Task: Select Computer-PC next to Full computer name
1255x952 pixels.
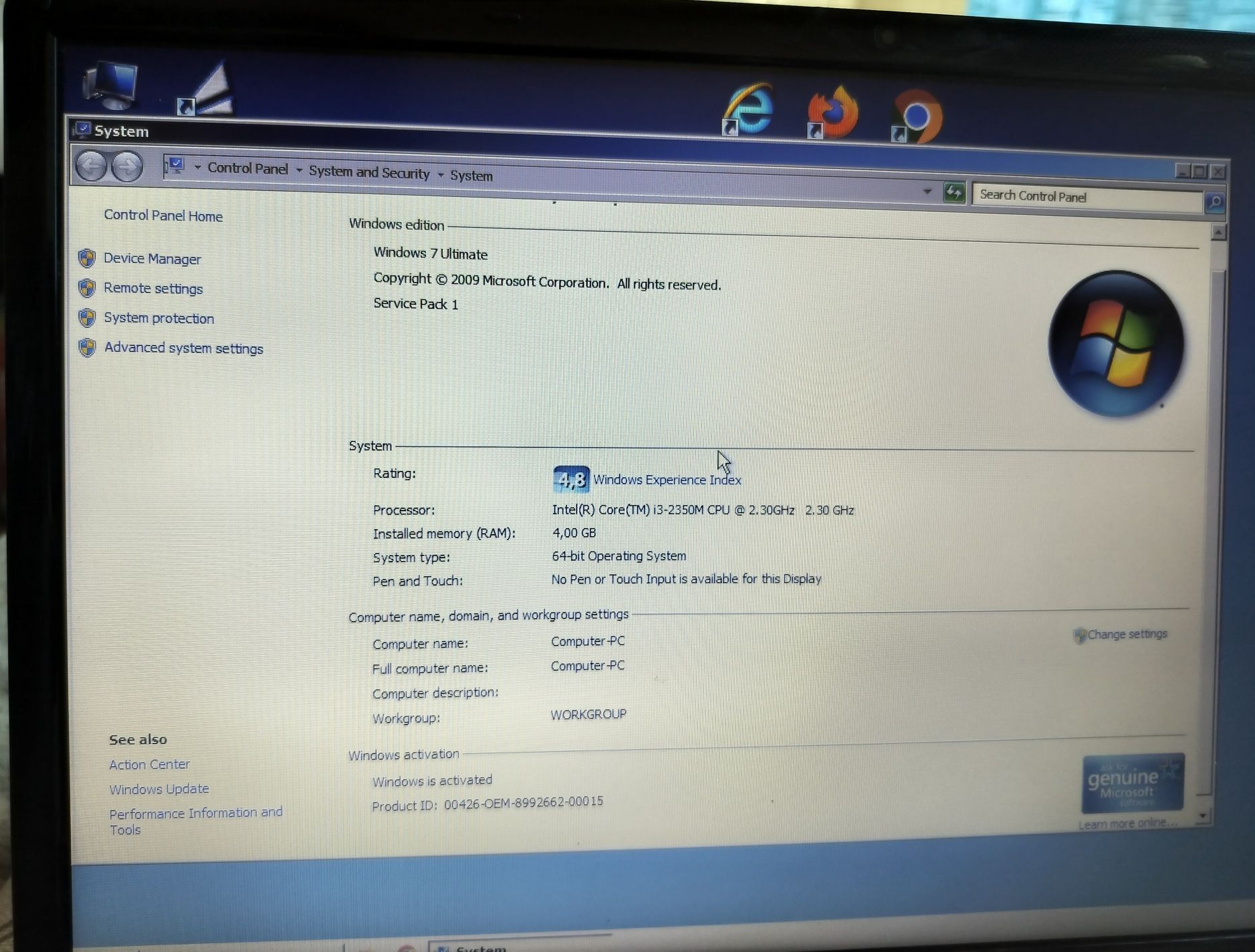Action: click(588, 666)
